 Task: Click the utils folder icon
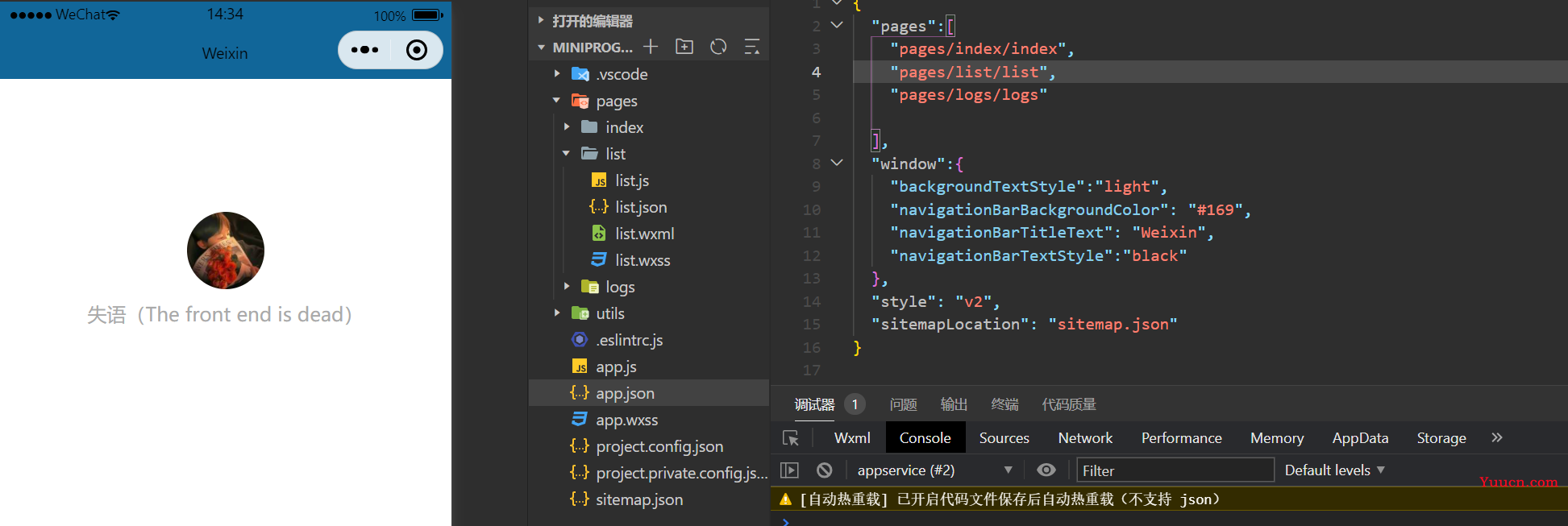(x=580, y=313)
